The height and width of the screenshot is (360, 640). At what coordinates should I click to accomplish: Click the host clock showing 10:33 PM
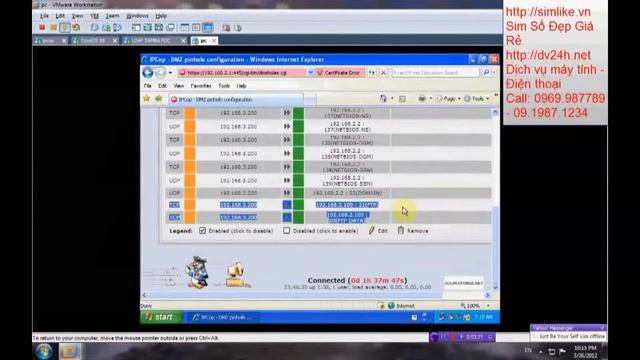point(585,348)
